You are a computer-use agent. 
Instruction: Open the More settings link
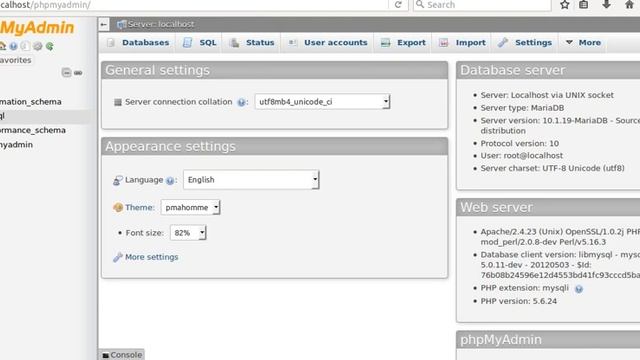tap(151, 257)
